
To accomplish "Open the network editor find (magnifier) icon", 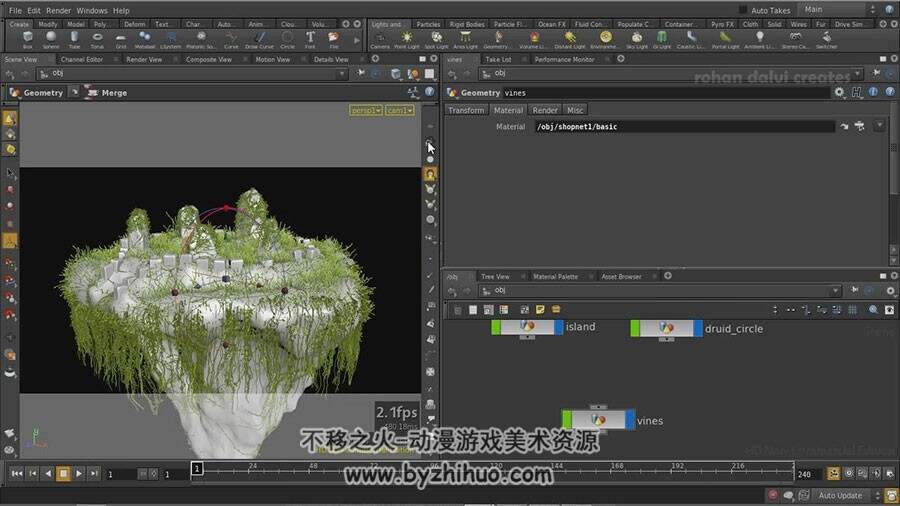I will (x=873, y=310).
